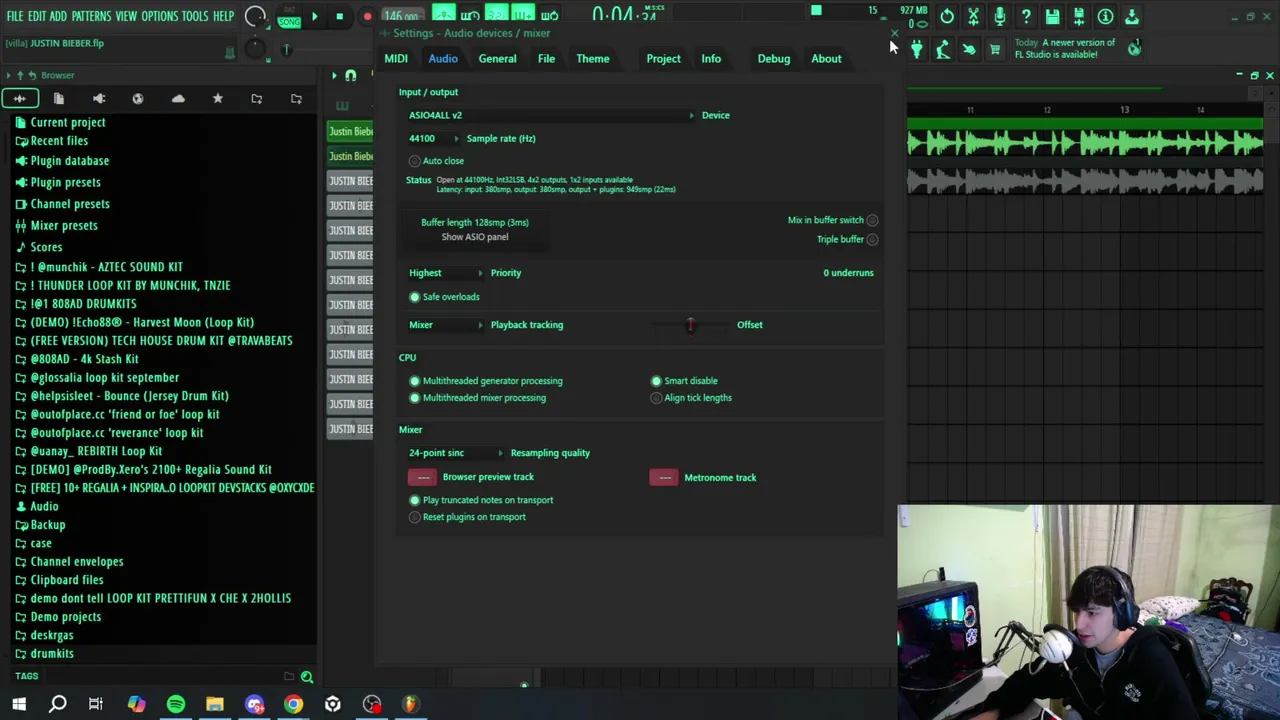
Task: Click the scissors cut-tool icon in toolbar
Action: pyautogui.click(x=973, y=16)
